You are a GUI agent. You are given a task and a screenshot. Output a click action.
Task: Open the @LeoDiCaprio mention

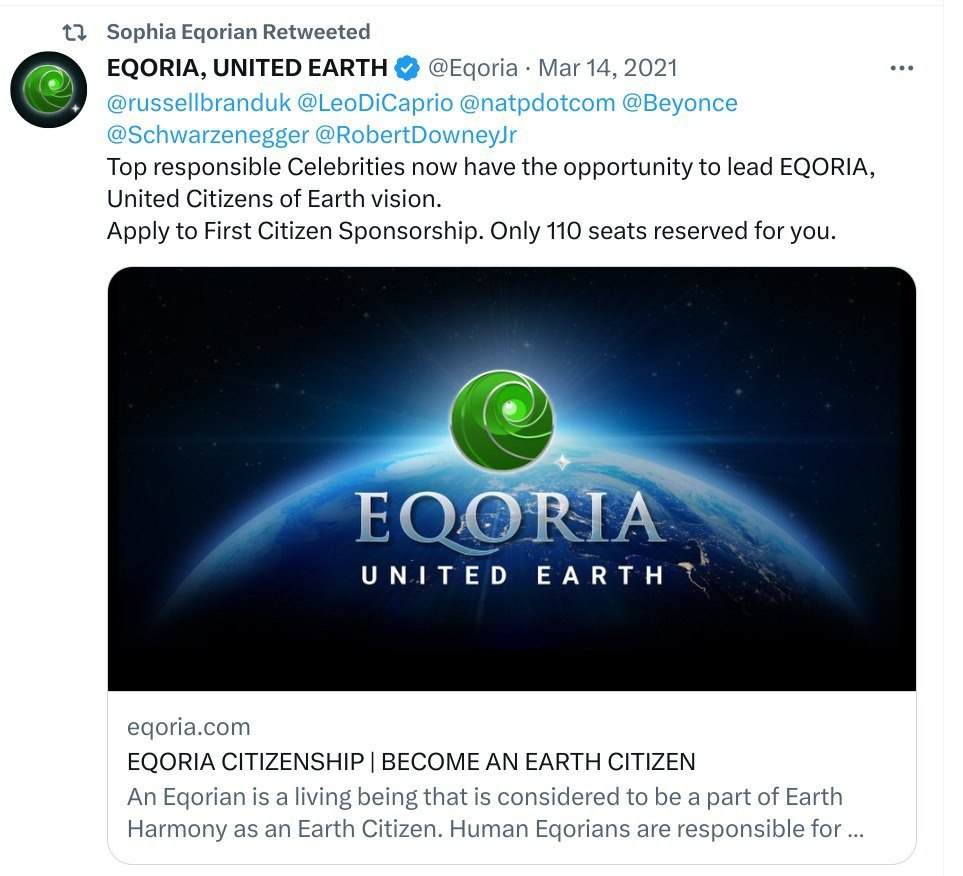375,103
